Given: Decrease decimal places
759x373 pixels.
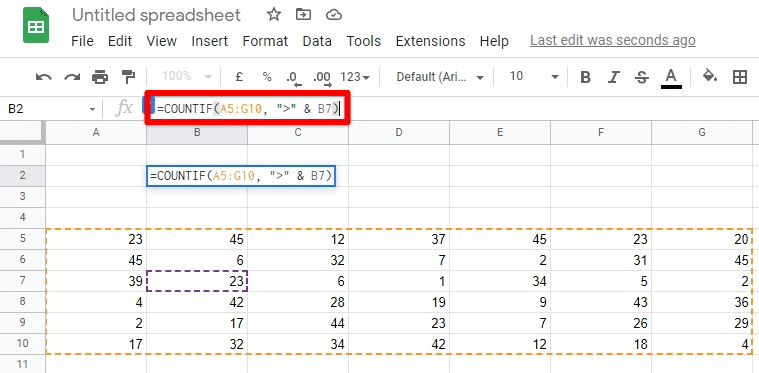Looking at the screenshot, I should tap(294, 78).
